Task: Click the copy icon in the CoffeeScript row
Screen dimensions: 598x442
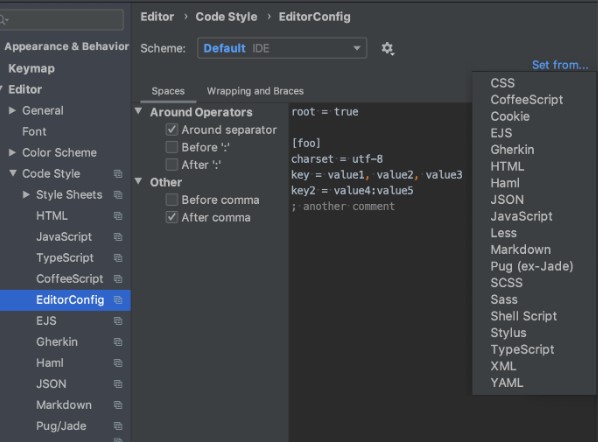Action: coord(118,279)
